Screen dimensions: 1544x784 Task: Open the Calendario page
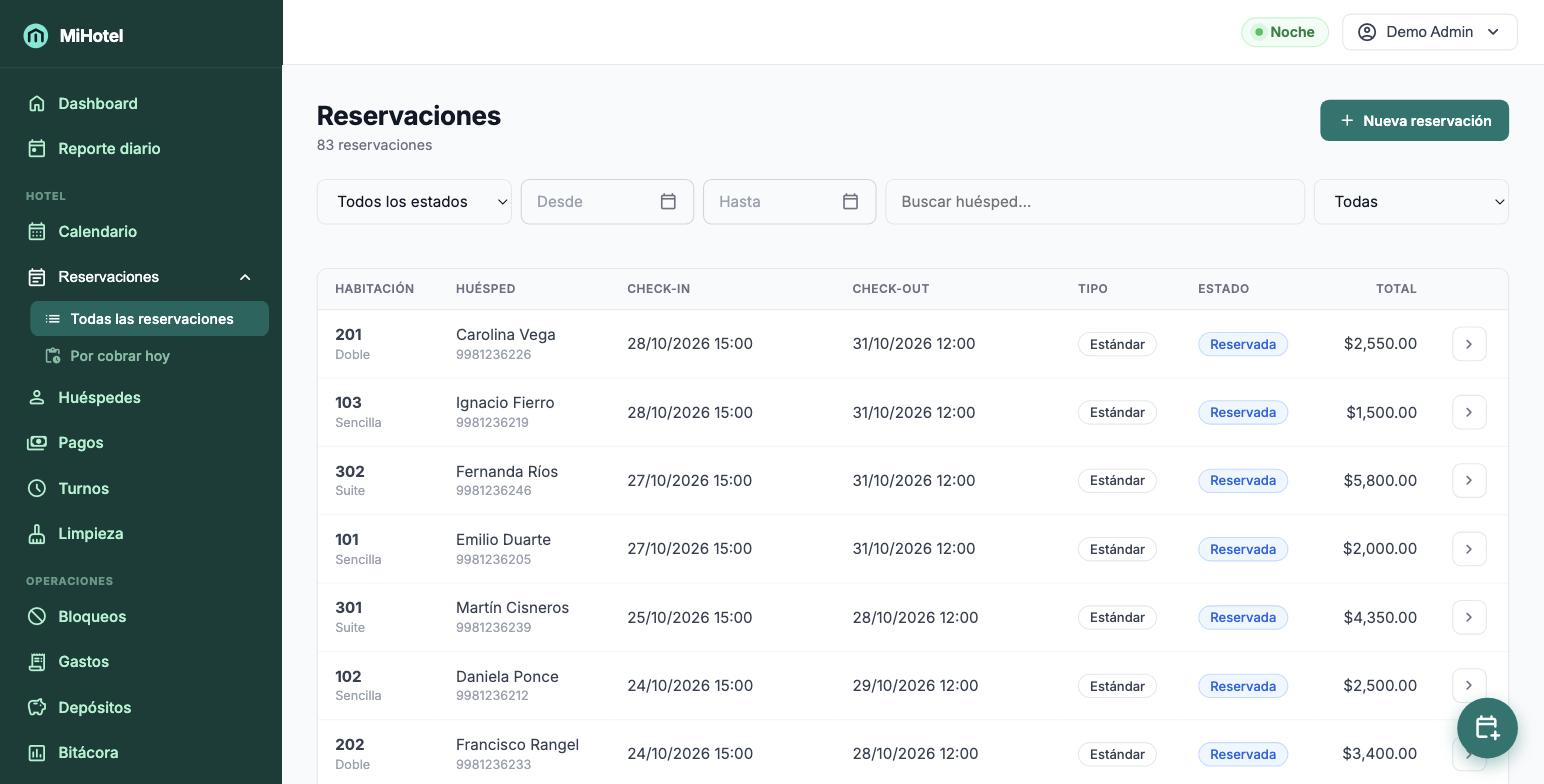pos(97,232)
